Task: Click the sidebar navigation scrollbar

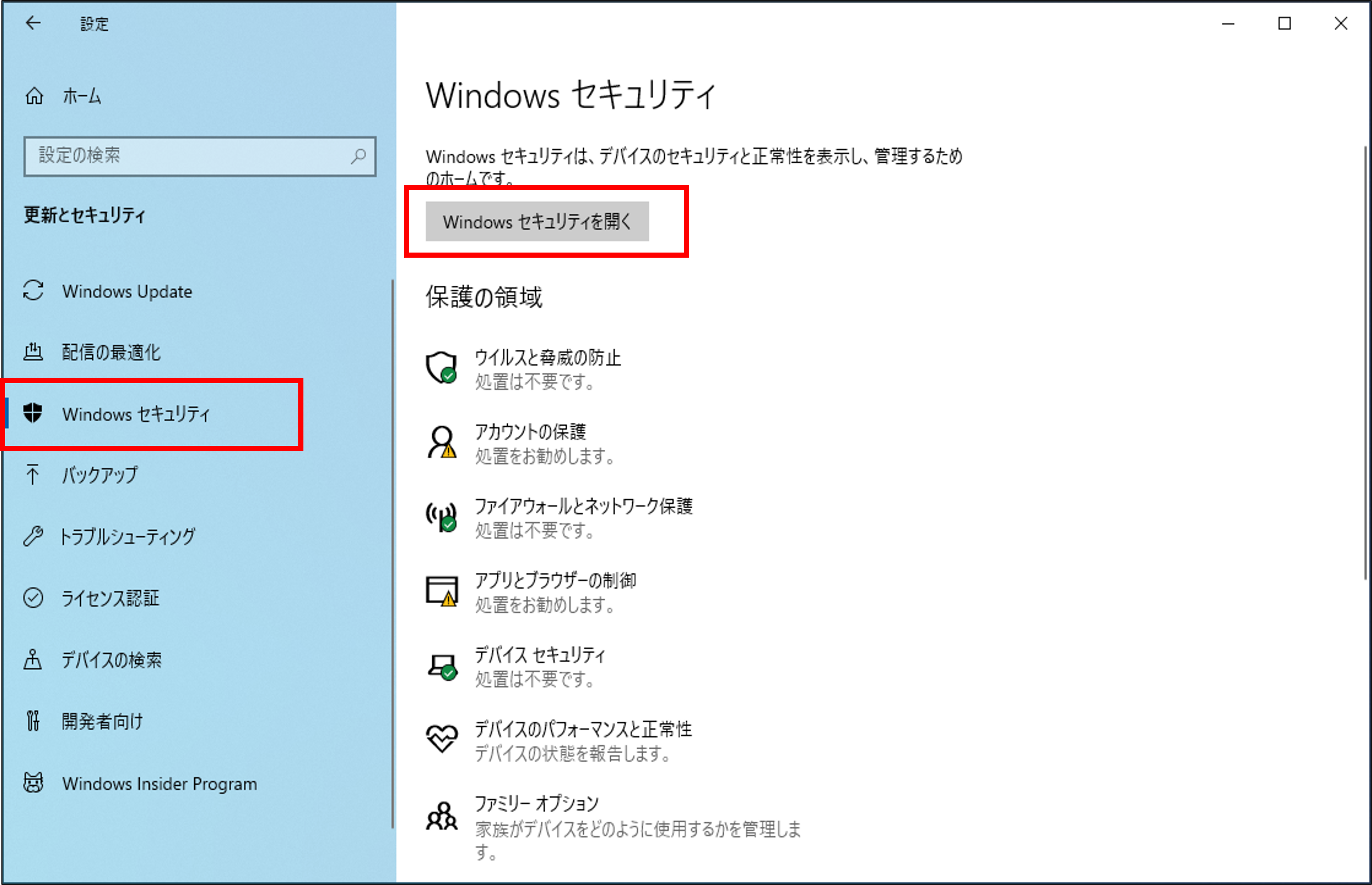Action: click(393, 554)
